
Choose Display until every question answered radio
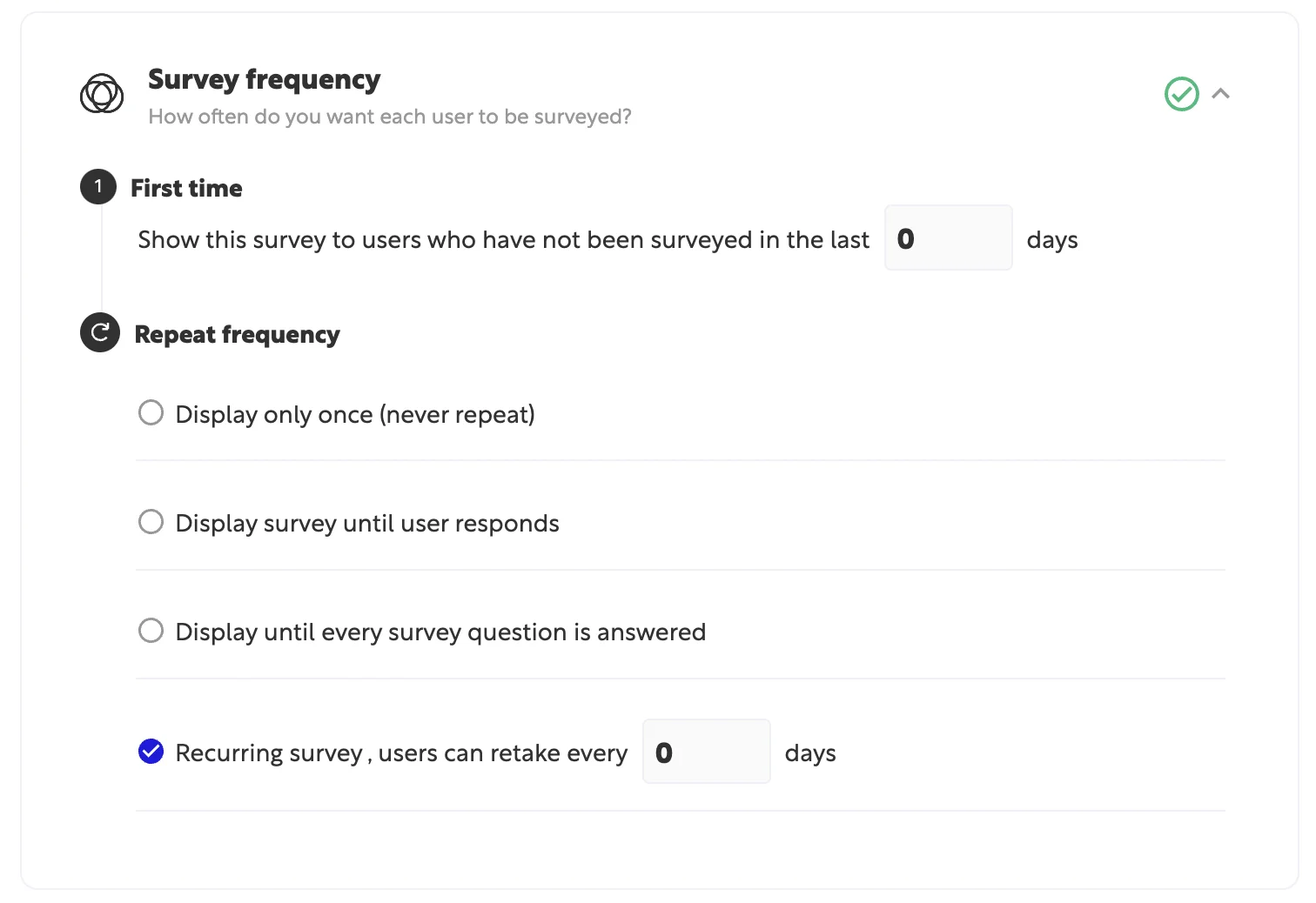[x=151, y=631]
